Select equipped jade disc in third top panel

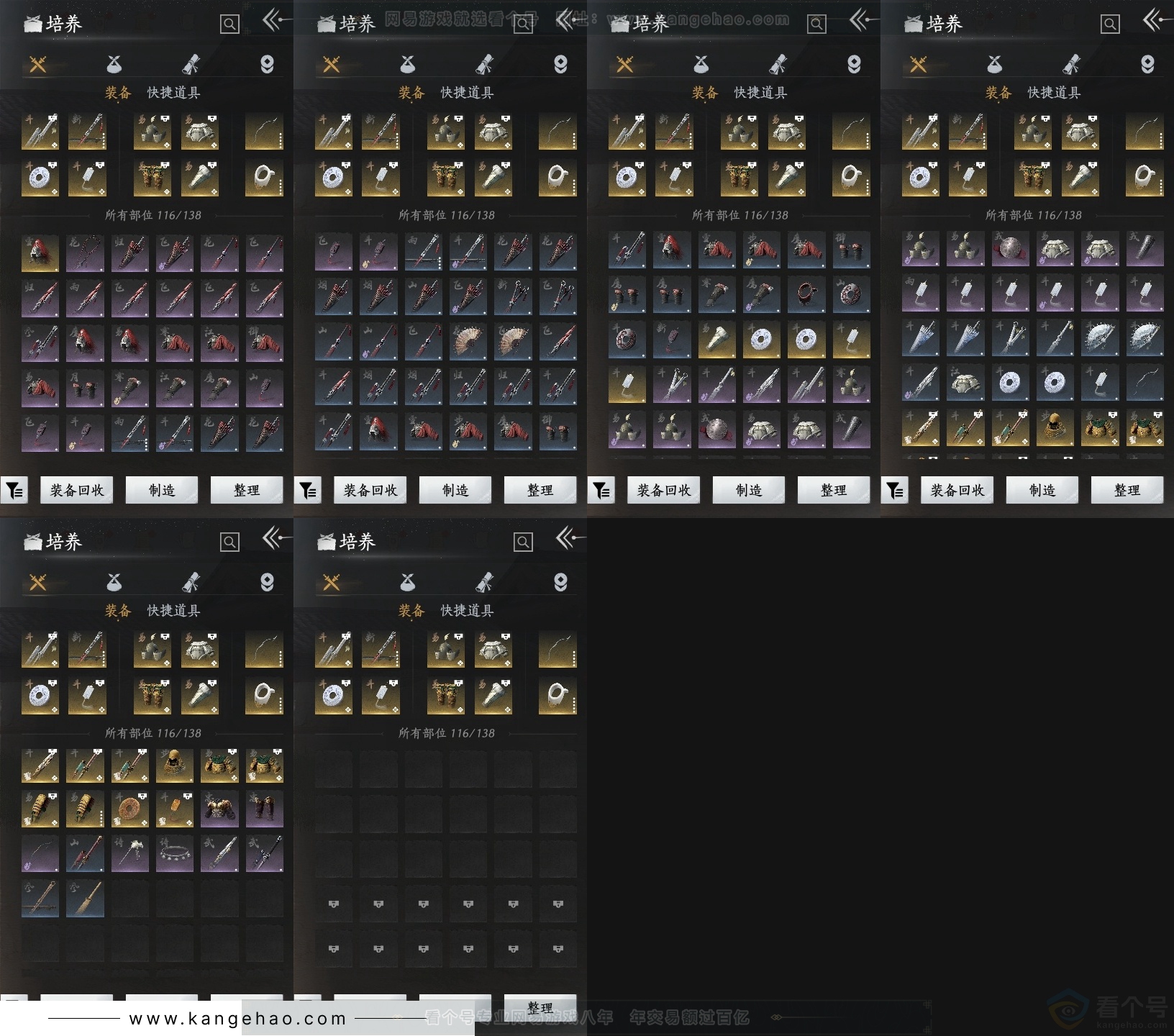[627, 178]
